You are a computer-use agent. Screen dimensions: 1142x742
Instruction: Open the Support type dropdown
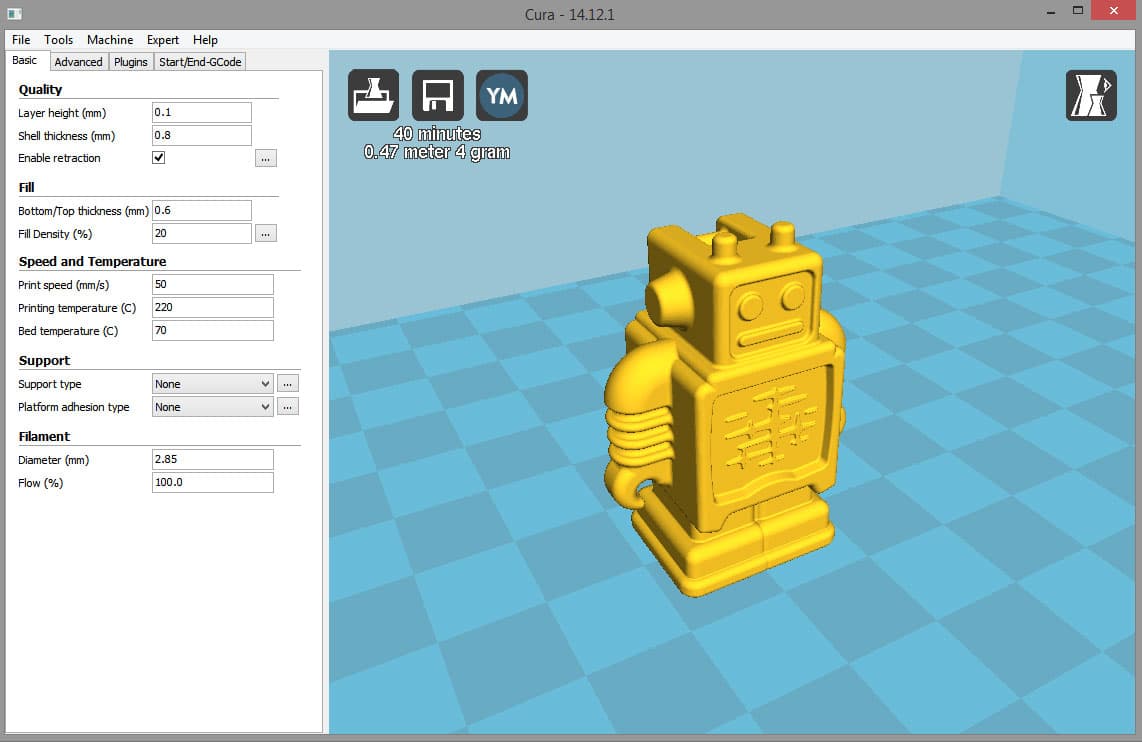[211, 383]
